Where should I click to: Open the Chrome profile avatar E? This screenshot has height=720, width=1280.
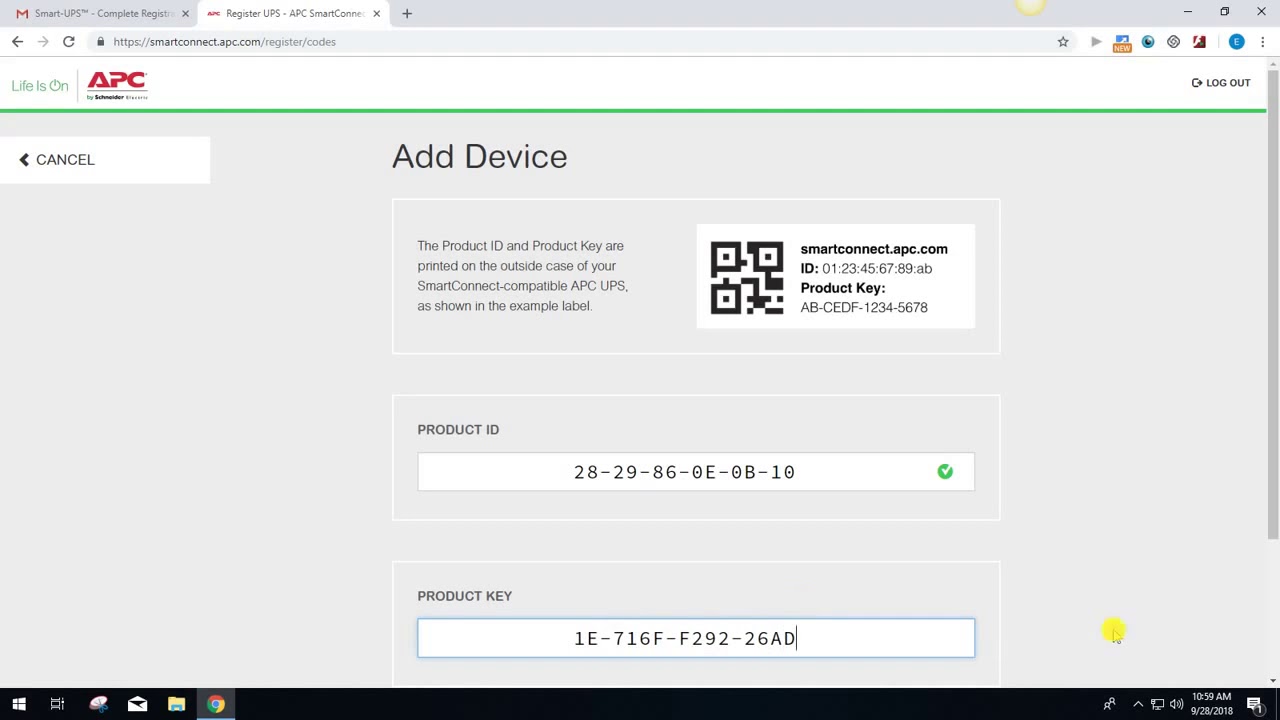click(x=1237, y=42)
